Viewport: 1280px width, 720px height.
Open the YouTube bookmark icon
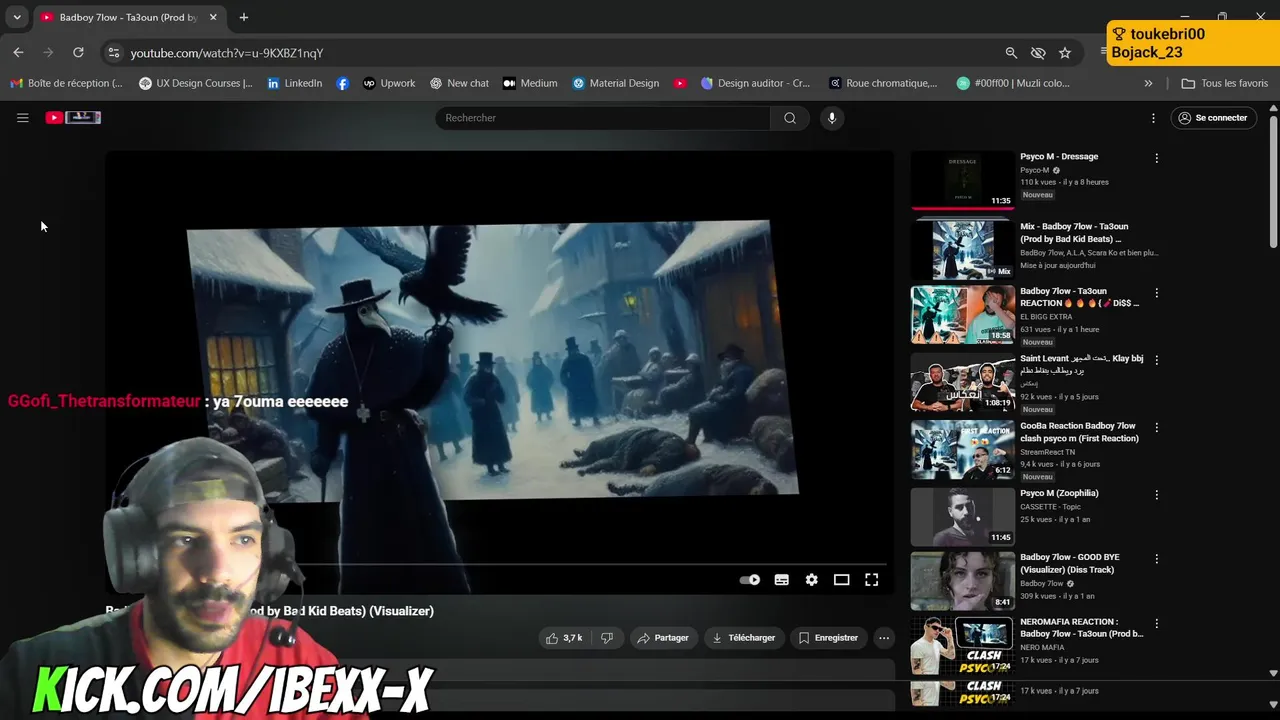[x=680, y=83]
